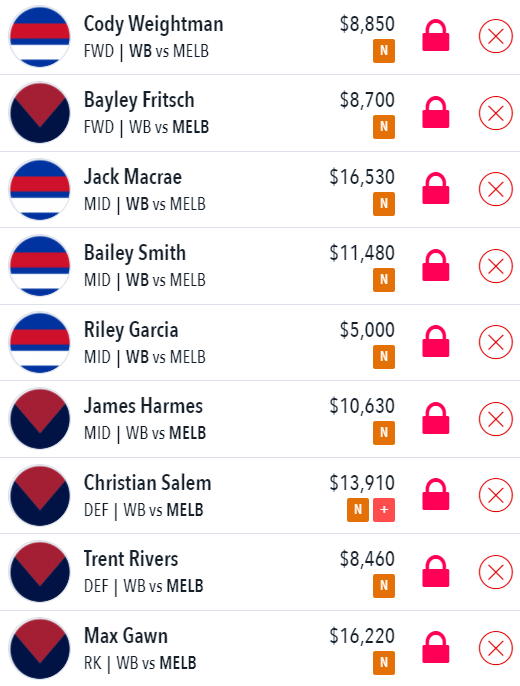
Task: Select the Trent Rivers player name
Action: [x=131, y=559]
